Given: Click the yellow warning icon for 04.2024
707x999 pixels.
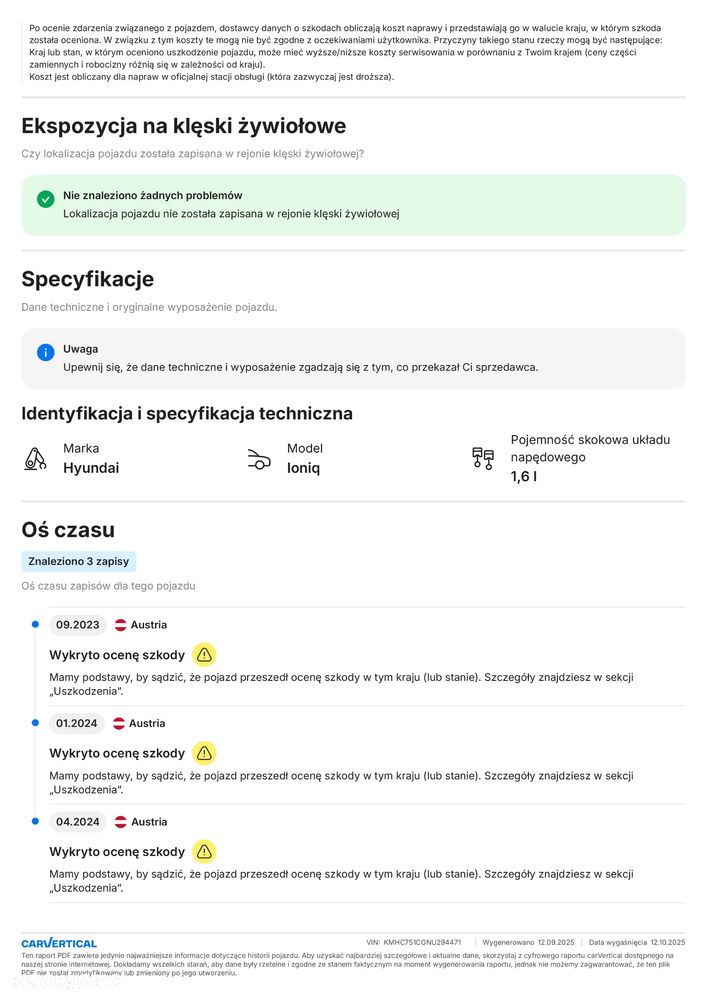Looking at the screenshot, I should click(x=204, y=851).
